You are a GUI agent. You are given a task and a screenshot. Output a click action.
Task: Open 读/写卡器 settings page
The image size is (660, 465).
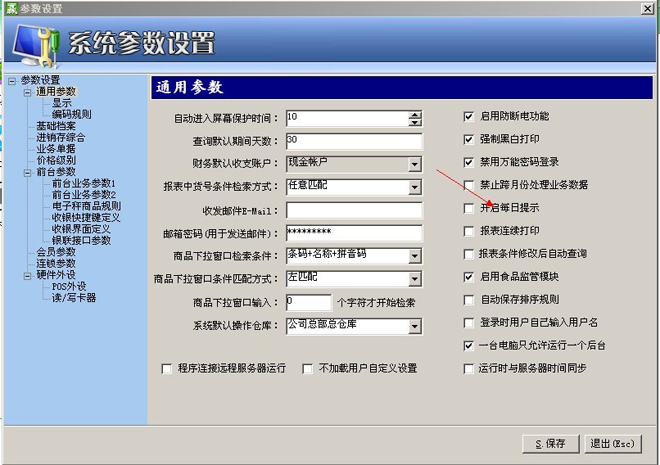point(74,298)
